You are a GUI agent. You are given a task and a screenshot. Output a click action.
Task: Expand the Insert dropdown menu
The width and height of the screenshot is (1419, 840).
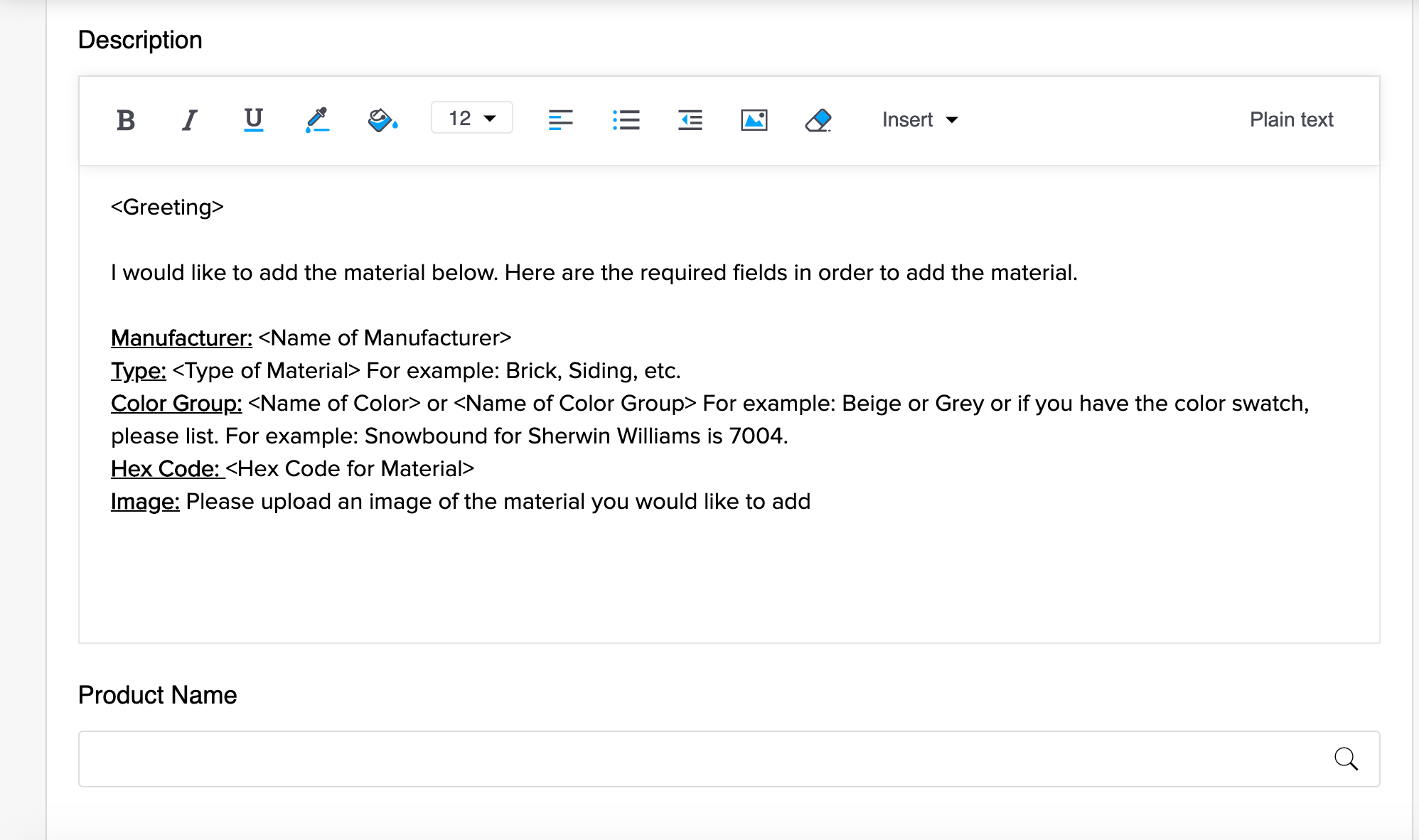pos(920,119)
